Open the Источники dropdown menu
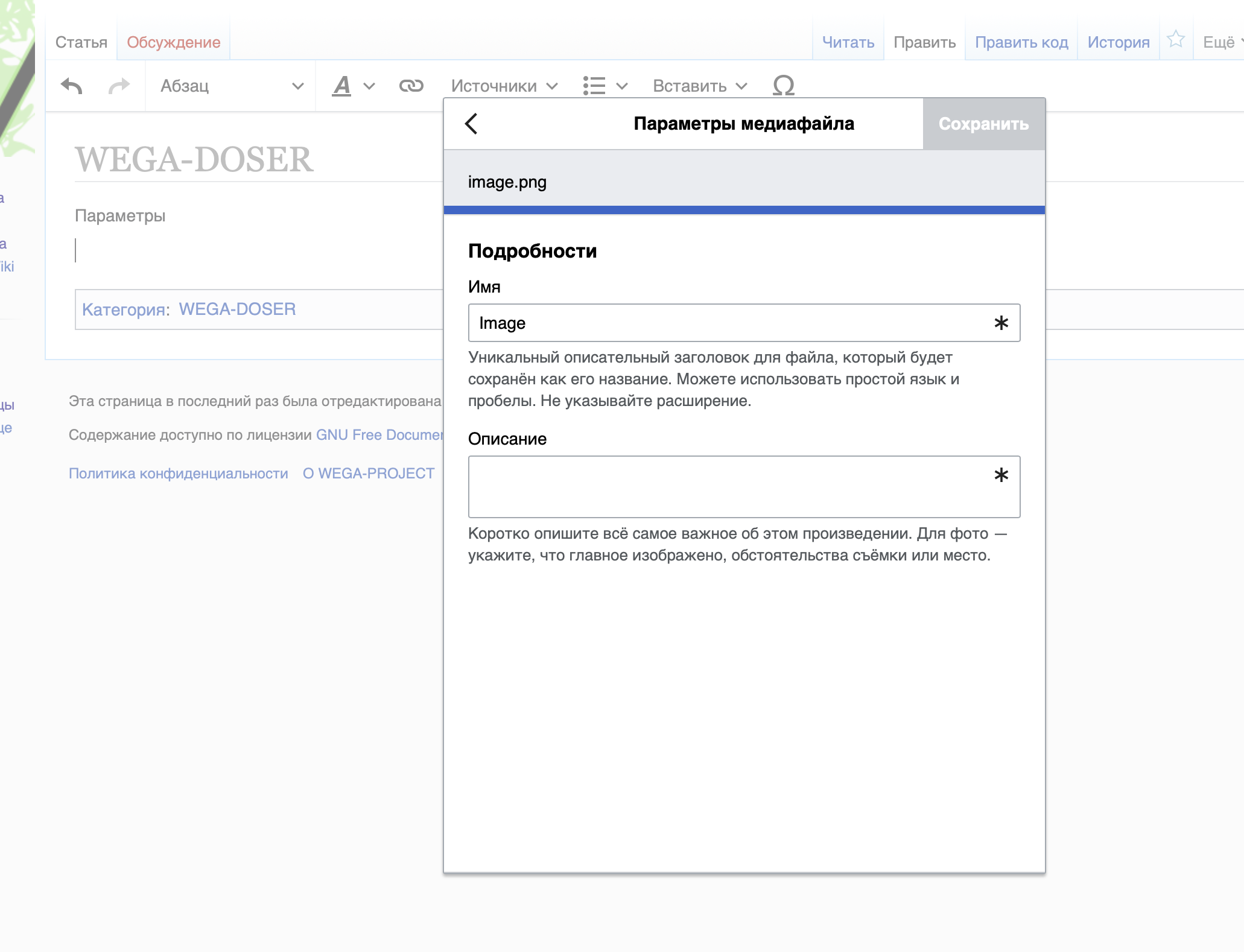The height and width of the screenshot is (952, 1244). tap(504, 86)
